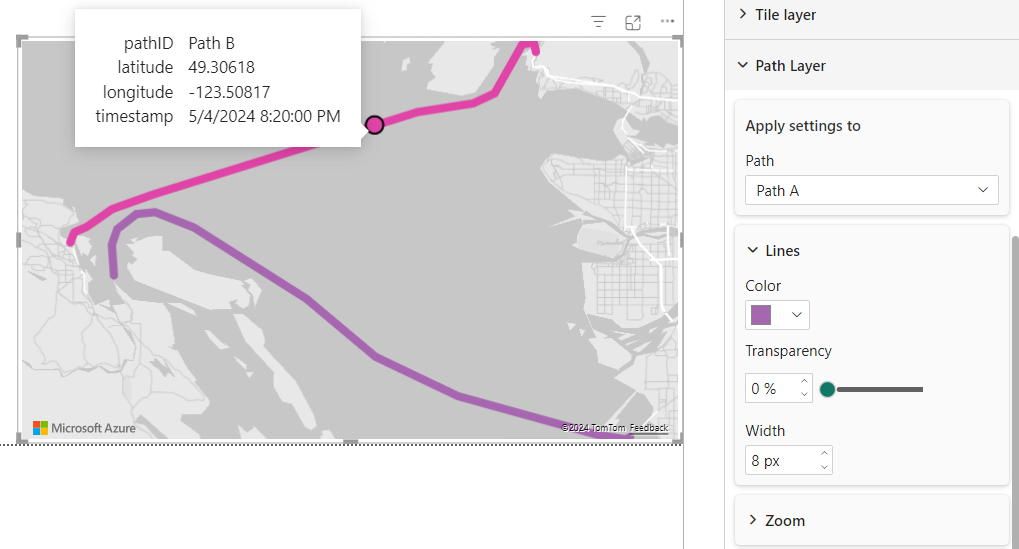Increase line Width with the up arrow
Image resolution: width=1019 pixels, height=549 pixels.
pyautogui.click(x=824, y=454)
